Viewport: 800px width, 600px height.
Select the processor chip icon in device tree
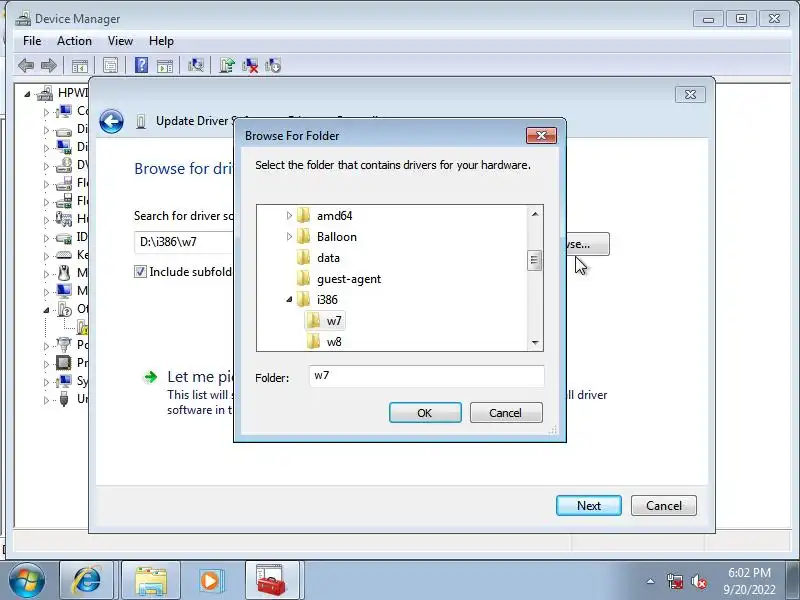(x=64, y=363)
